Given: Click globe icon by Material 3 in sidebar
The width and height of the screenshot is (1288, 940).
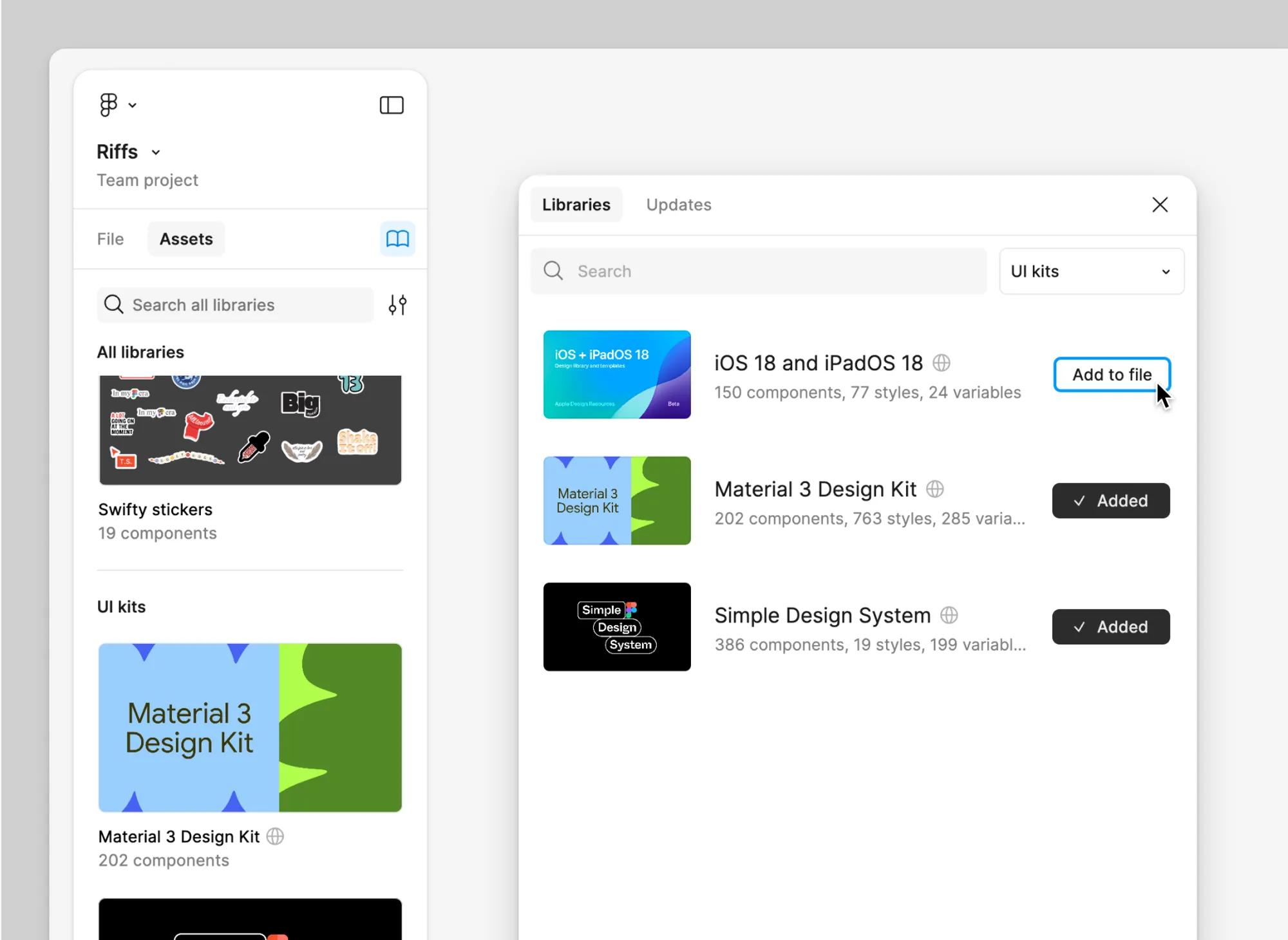Looking at the screenshot, I should 275,836.
